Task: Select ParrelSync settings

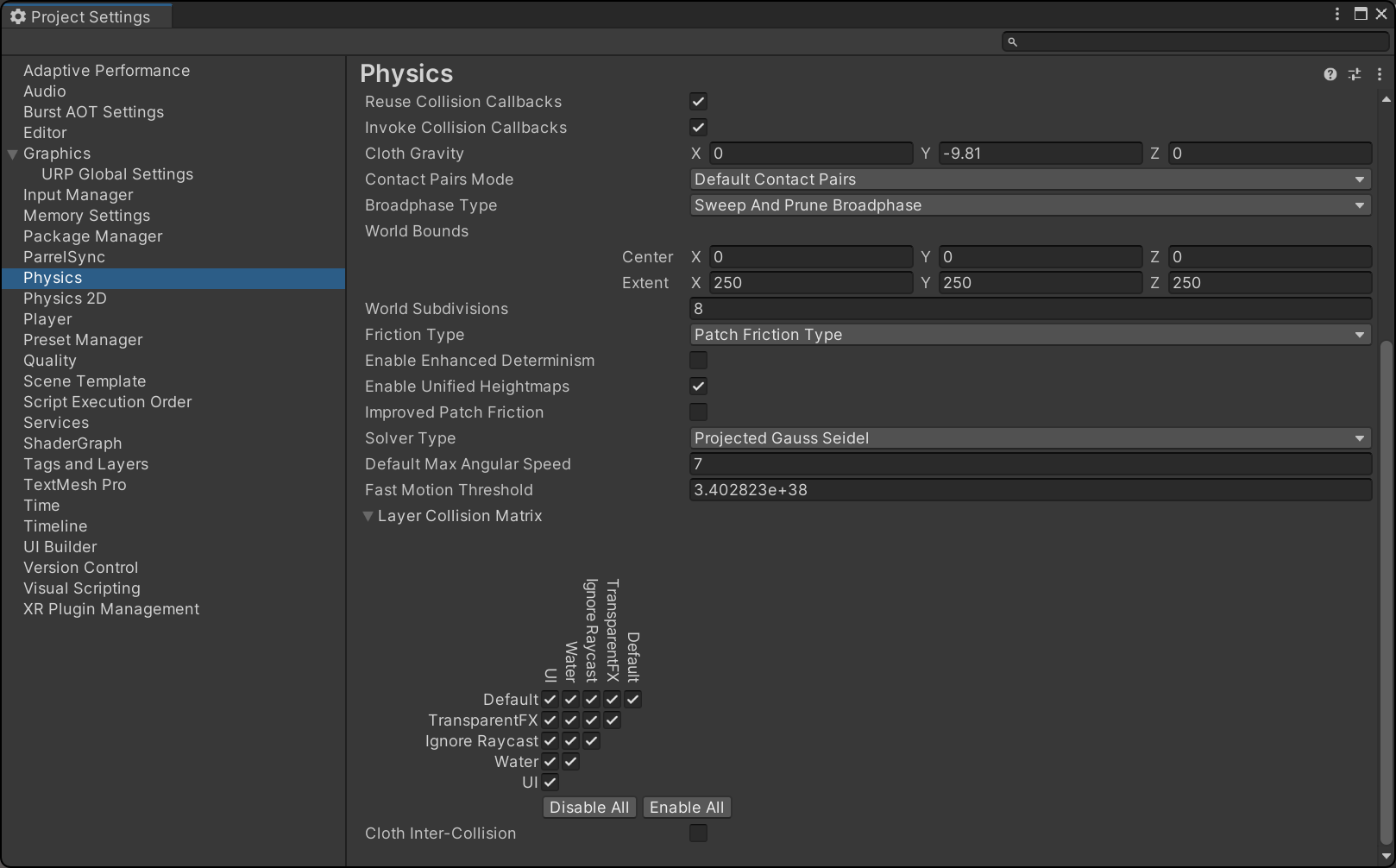Action: click(x=64, y=257)
